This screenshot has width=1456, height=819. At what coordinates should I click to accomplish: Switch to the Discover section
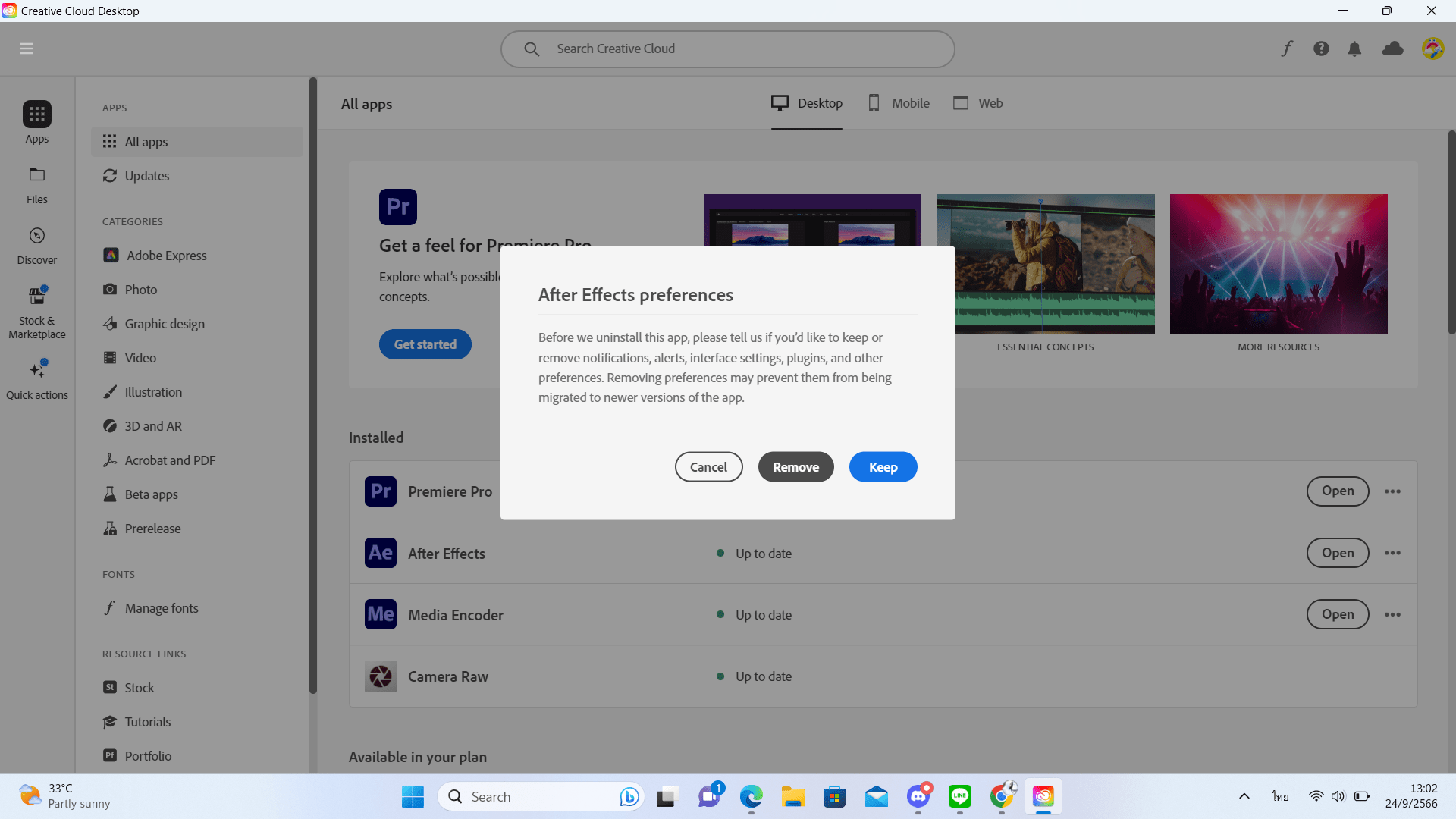click(x=36, y=244)
